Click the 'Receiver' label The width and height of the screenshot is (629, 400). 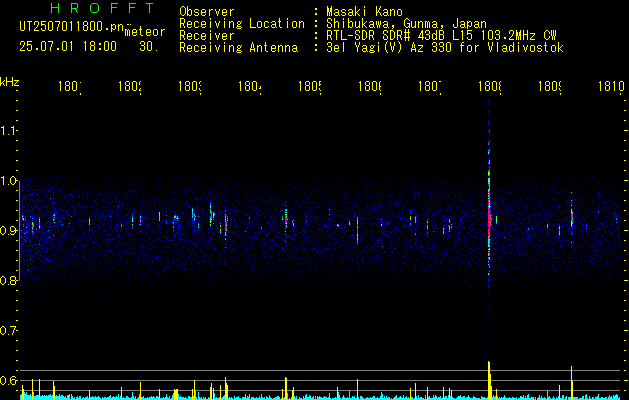point(207,36)
